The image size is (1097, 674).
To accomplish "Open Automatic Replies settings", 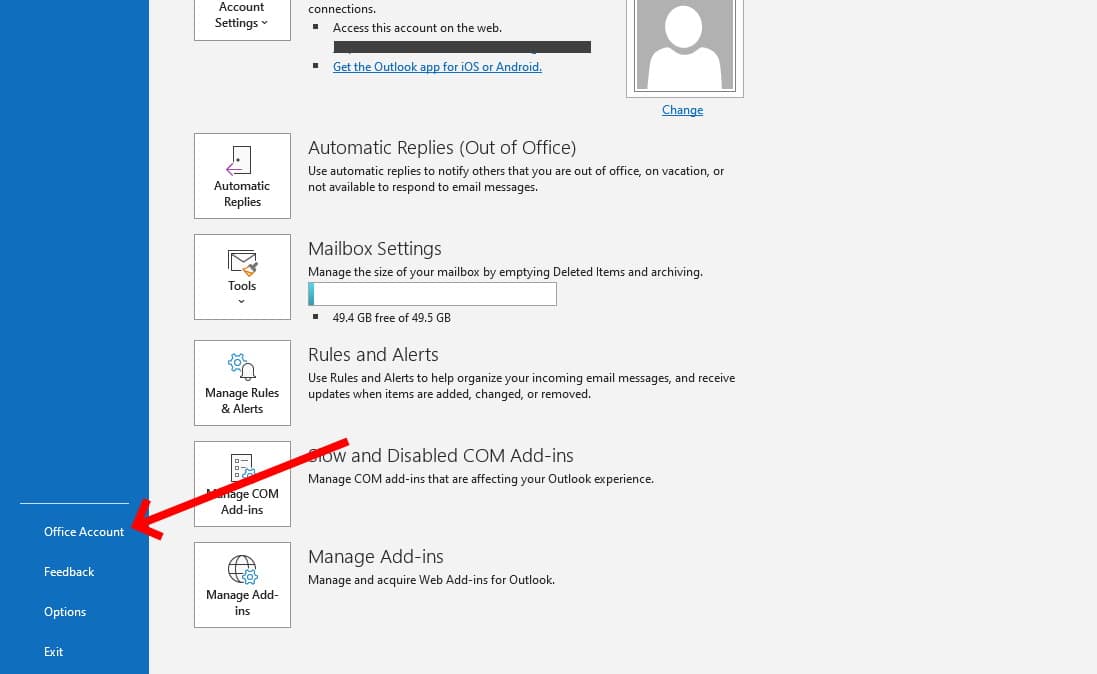I will [241, 176].
